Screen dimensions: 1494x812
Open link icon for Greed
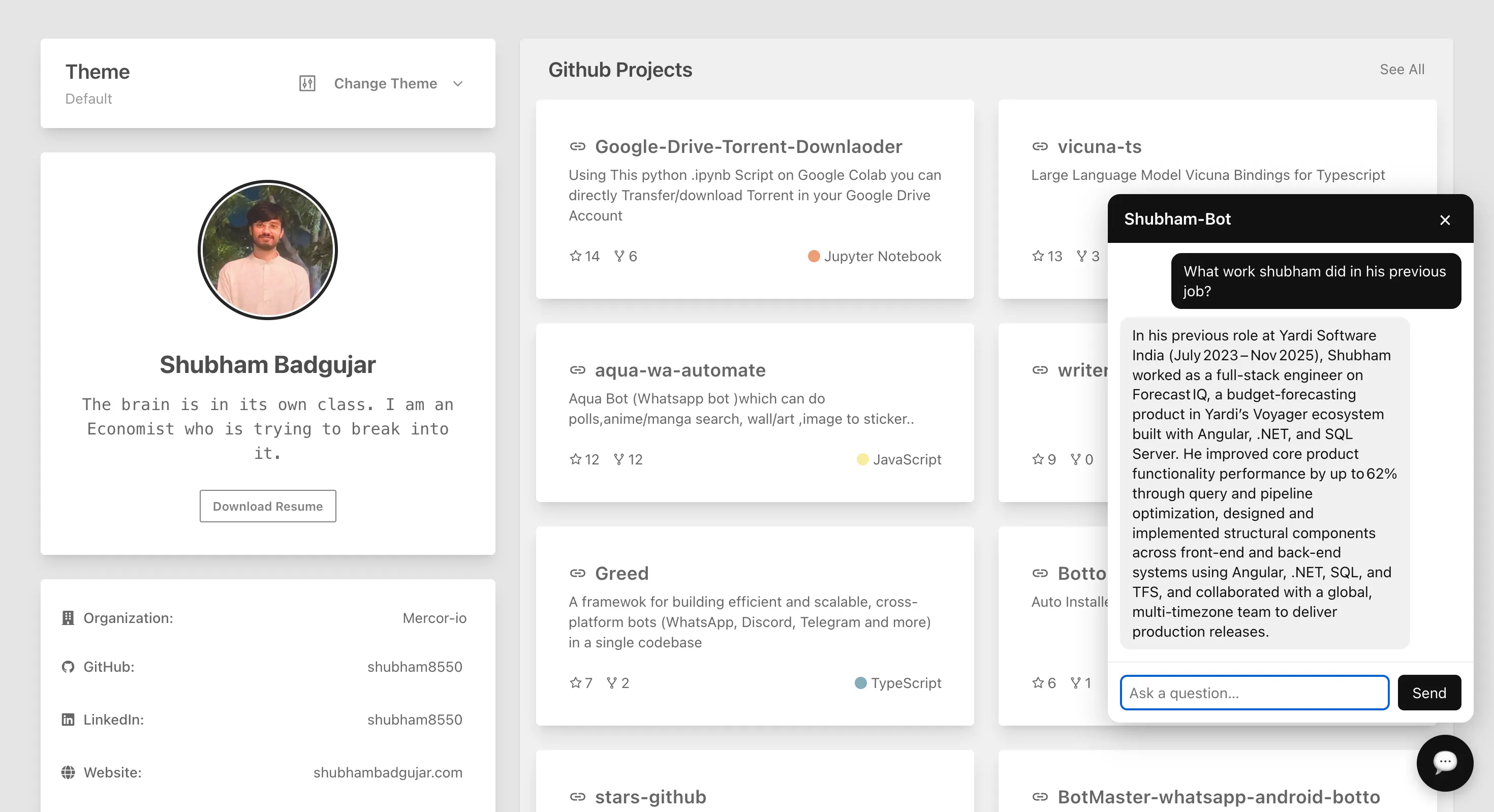pos(577,573)
